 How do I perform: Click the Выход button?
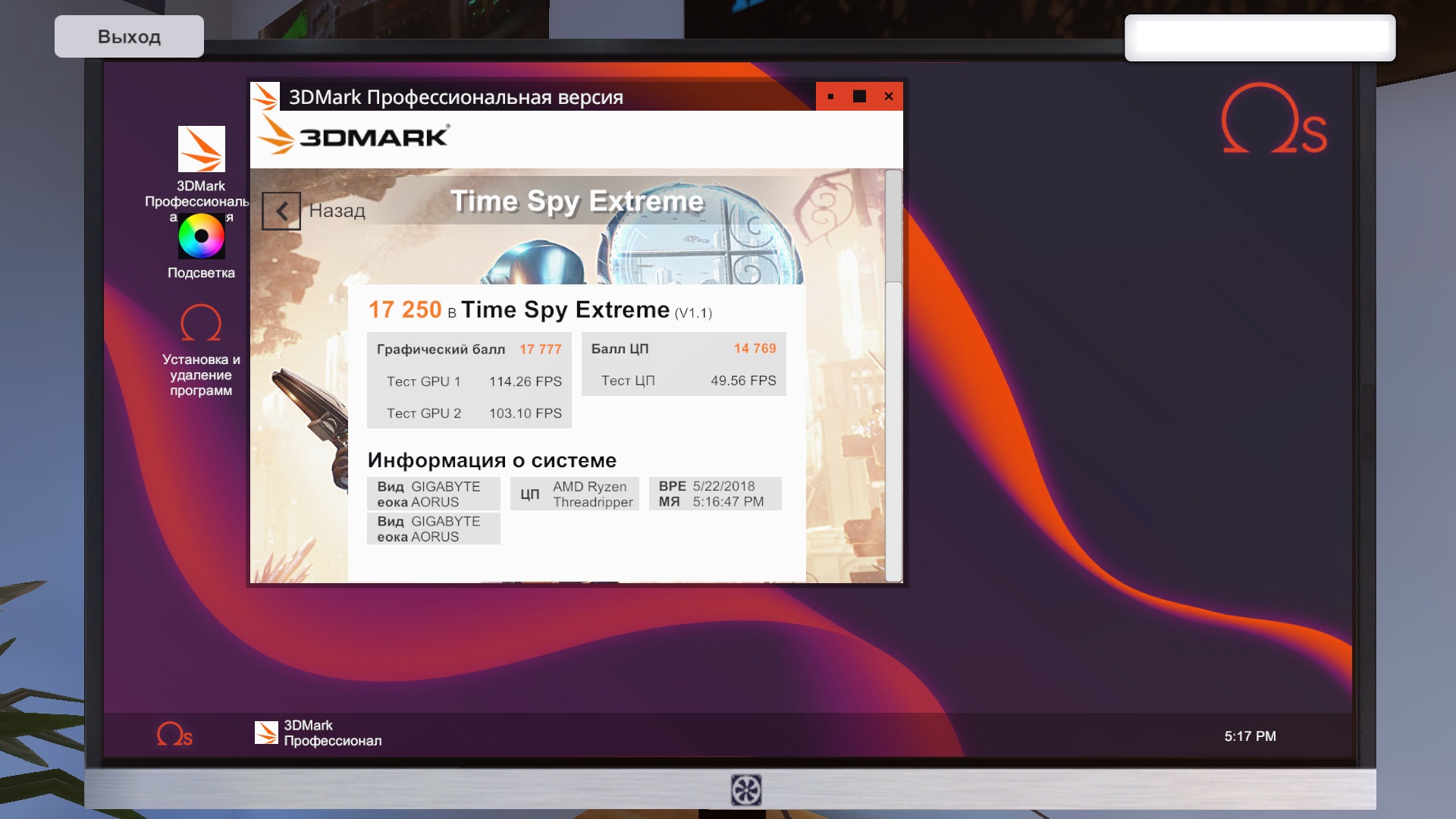129,36
